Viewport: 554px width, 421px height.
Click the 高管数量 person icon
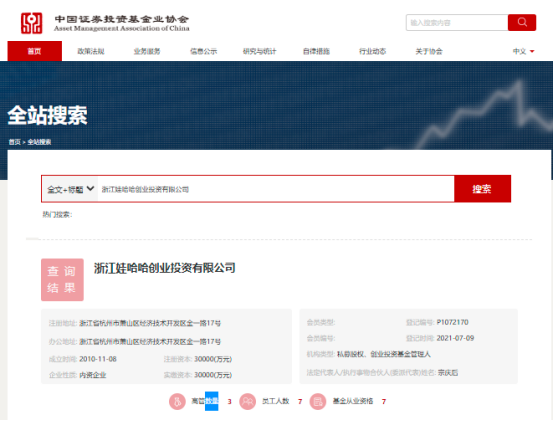coord(177,402)
